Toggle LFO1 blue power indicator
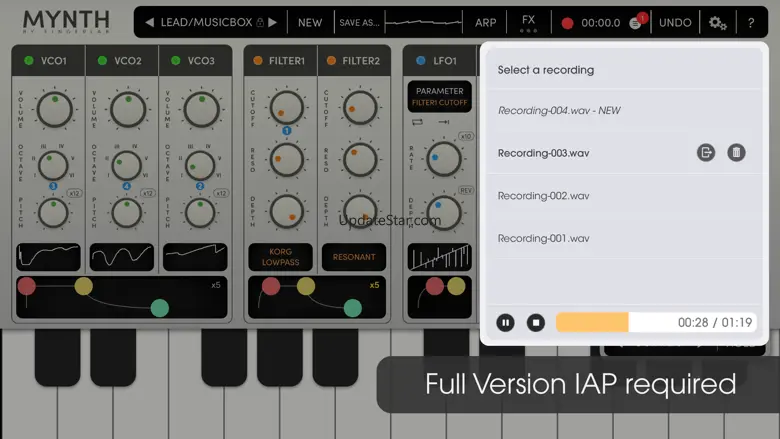 click(421, 61)
